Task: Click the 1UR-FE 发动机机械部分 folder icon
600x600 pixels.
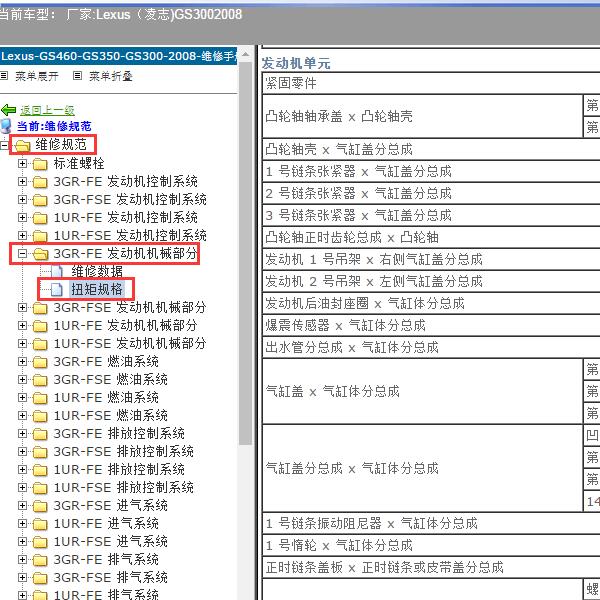Action: coord(40,326)
